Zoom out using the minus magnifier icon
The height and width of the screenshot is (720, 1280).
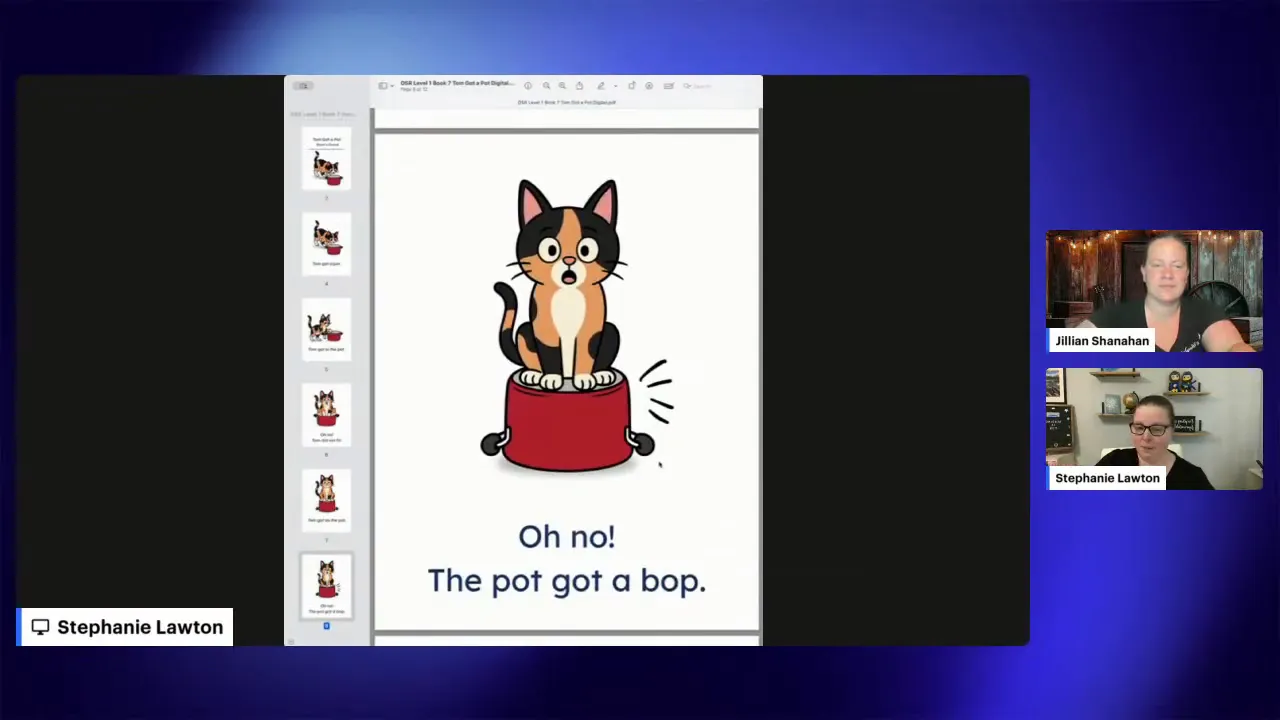coord(546,86)
